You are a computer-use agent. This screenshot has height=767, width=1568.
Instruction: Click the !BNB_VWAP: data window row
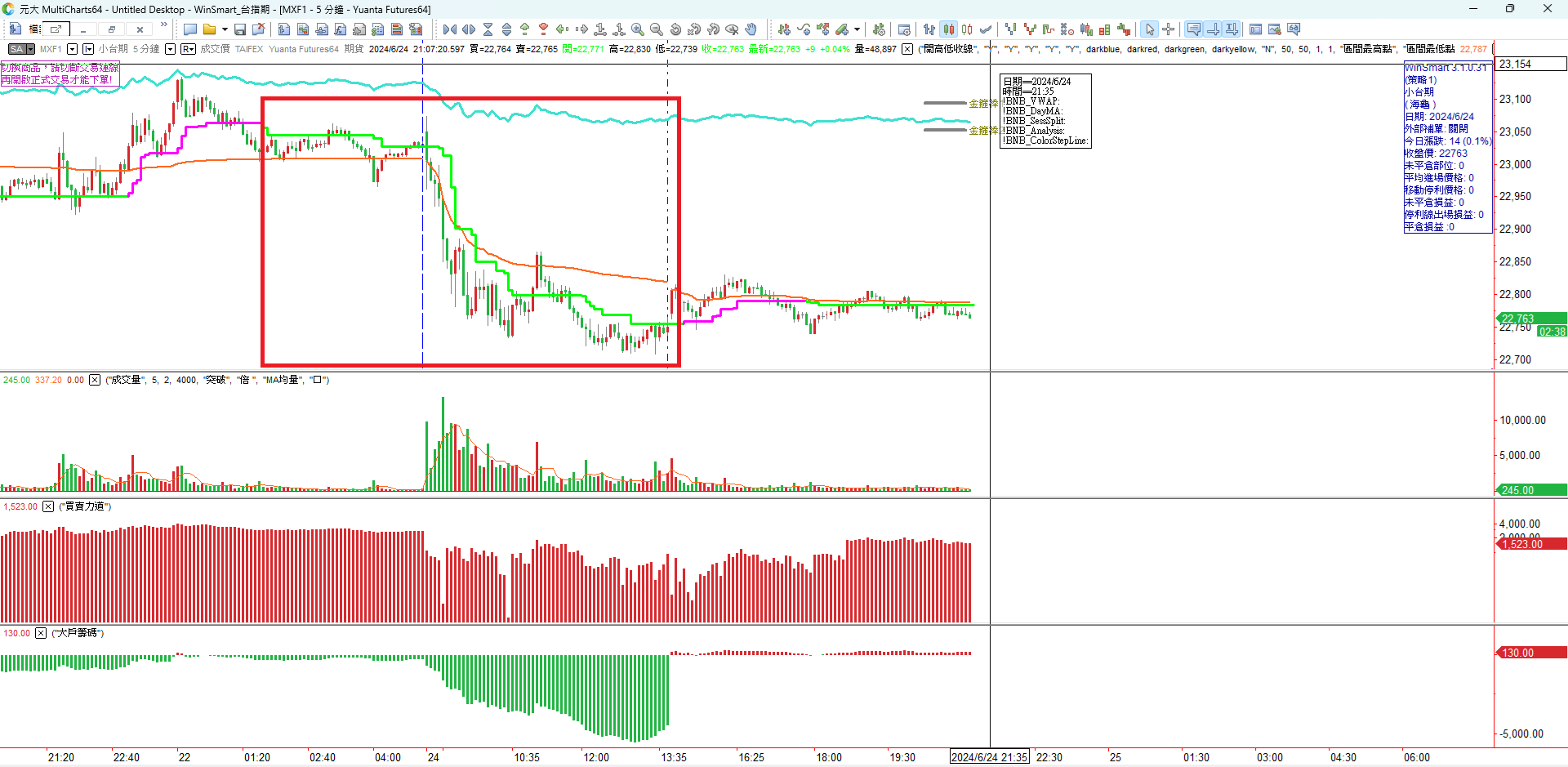click(1031, 101)
